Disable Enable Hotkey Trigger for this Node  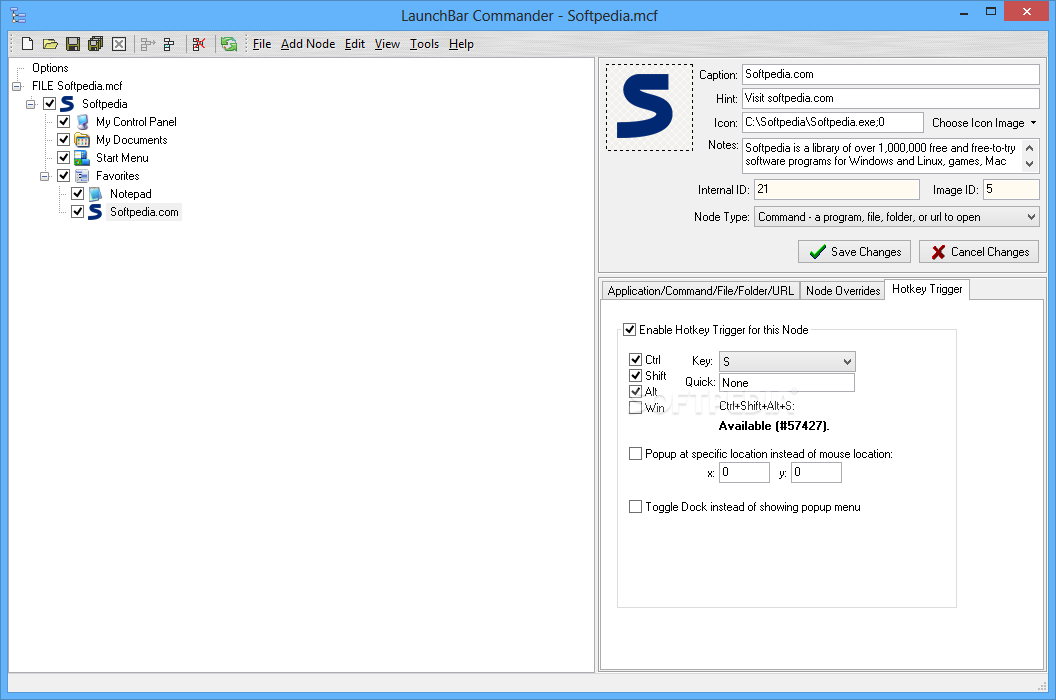point(630,329)
